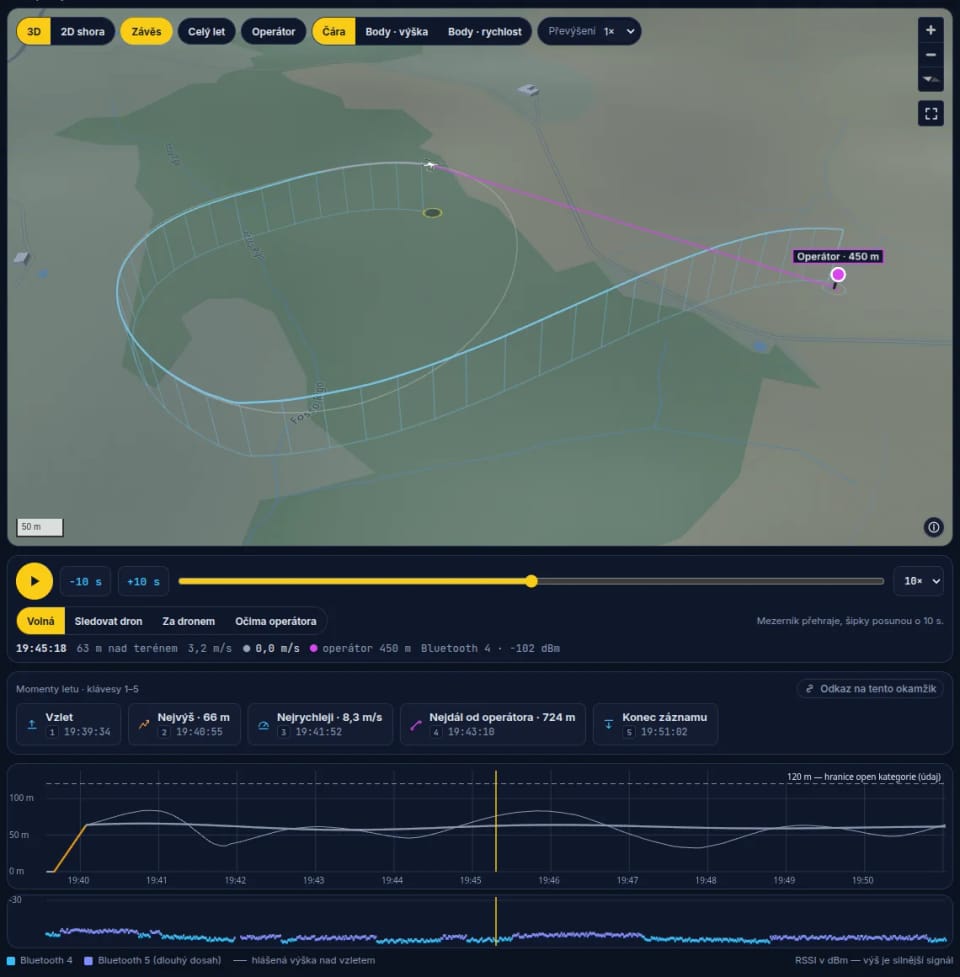Jump to Nejrychleji · 8,3 m/s moment
The height and width of the screenshot is (977, 960).
tap(320, 724)
